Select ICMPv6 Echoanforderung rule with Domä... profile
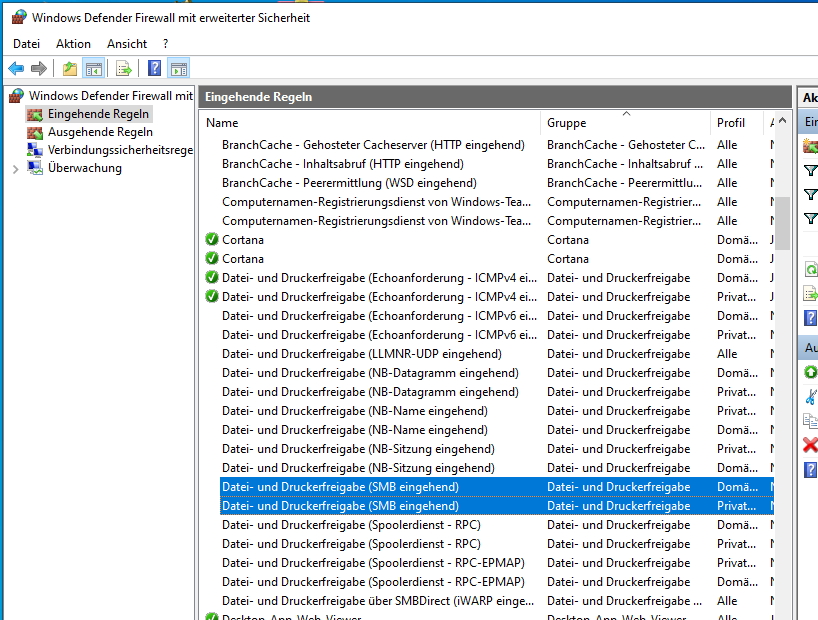The width and height of the screenshot is (818, 620). click(x=379, y=316)
